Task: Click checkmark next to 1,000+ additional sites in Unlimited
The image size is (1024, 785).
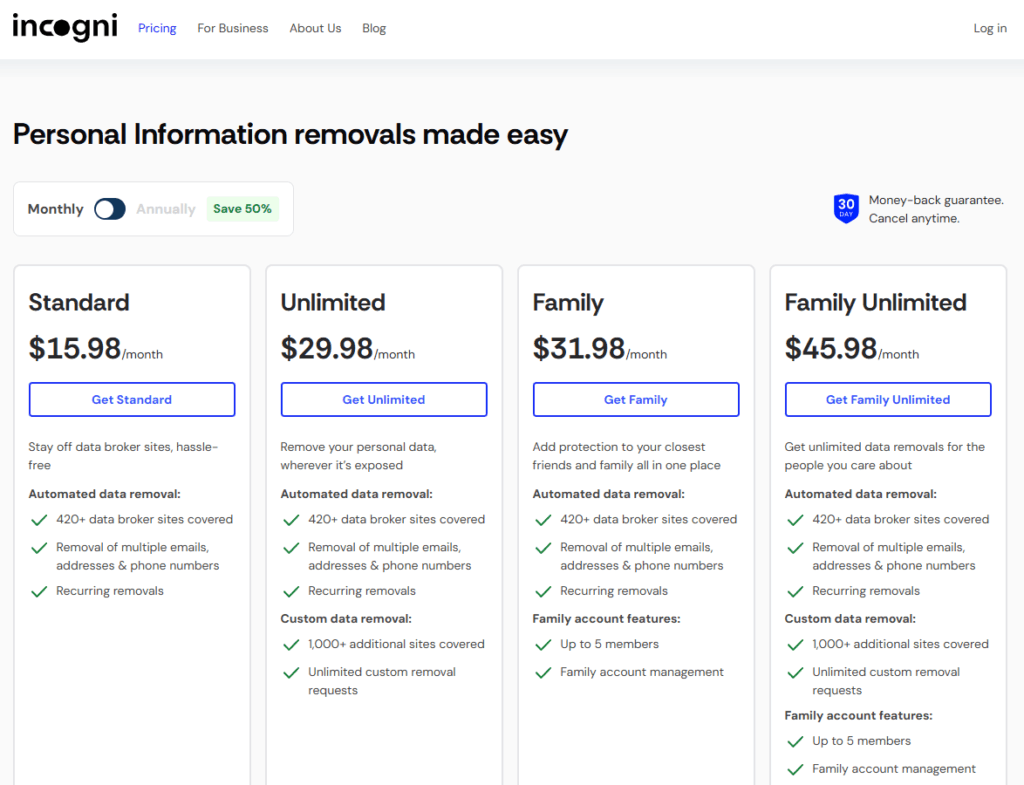Action: click(x=292, y=644)
